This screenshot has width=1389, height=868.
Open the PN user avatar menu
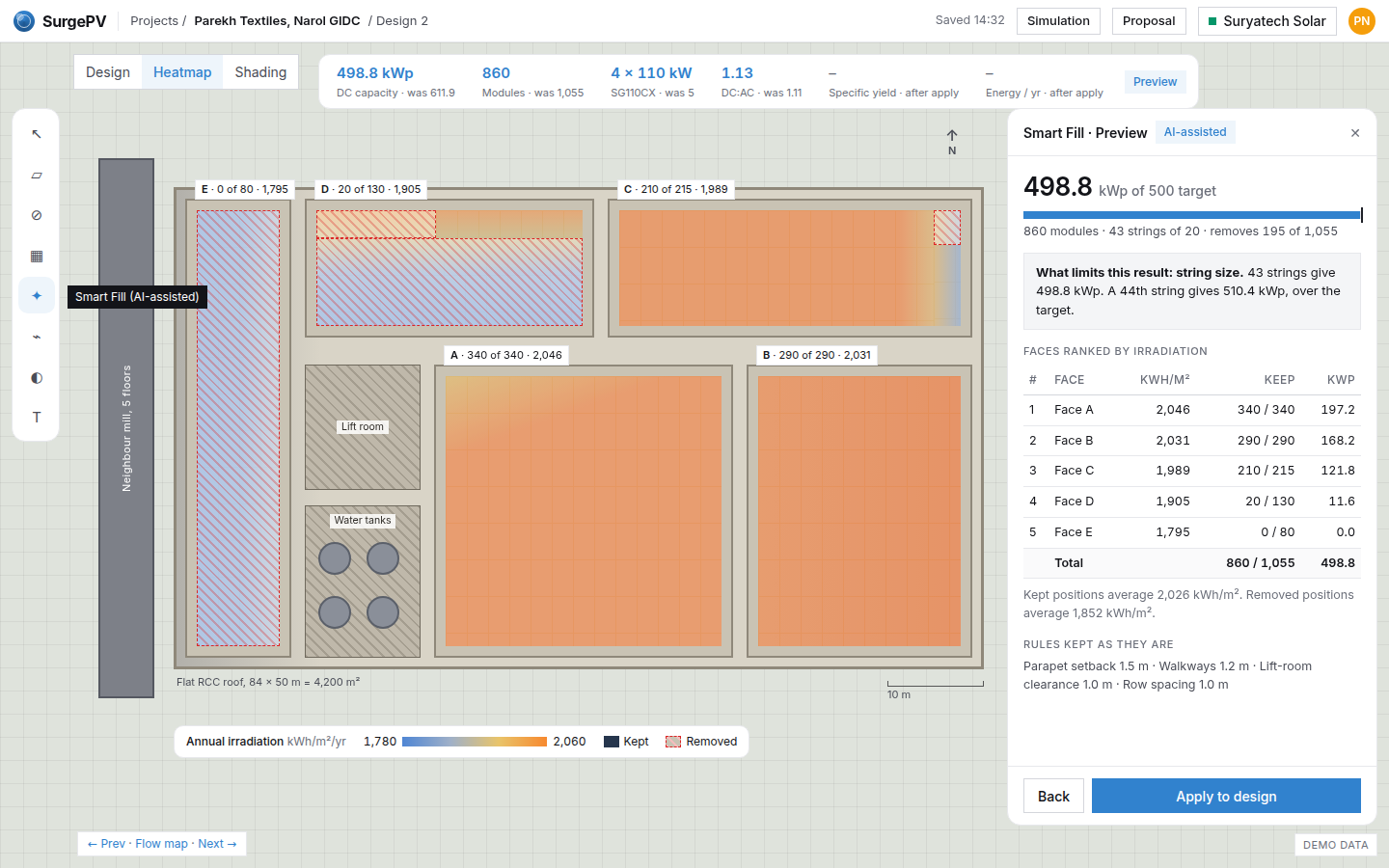1362,21
